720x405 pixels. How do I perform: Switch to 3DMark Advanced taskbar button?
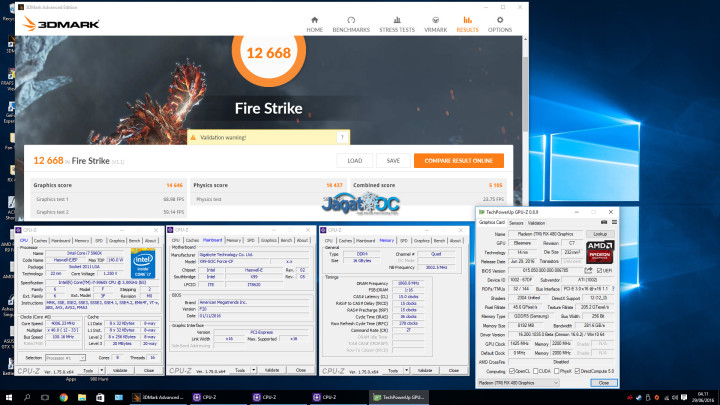pyautogui.click(x=158, y=397)
